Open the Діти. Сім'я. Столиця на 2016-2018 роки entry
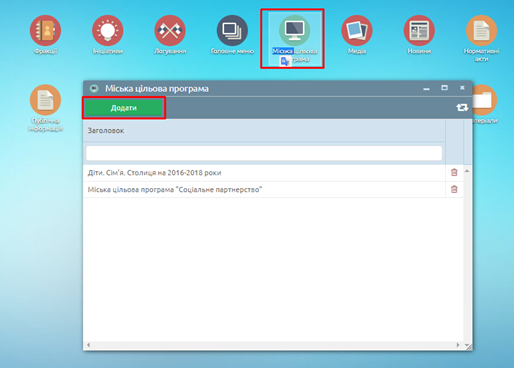The width and height of the screenshot is (514, 368). click(x=154, y=173)
